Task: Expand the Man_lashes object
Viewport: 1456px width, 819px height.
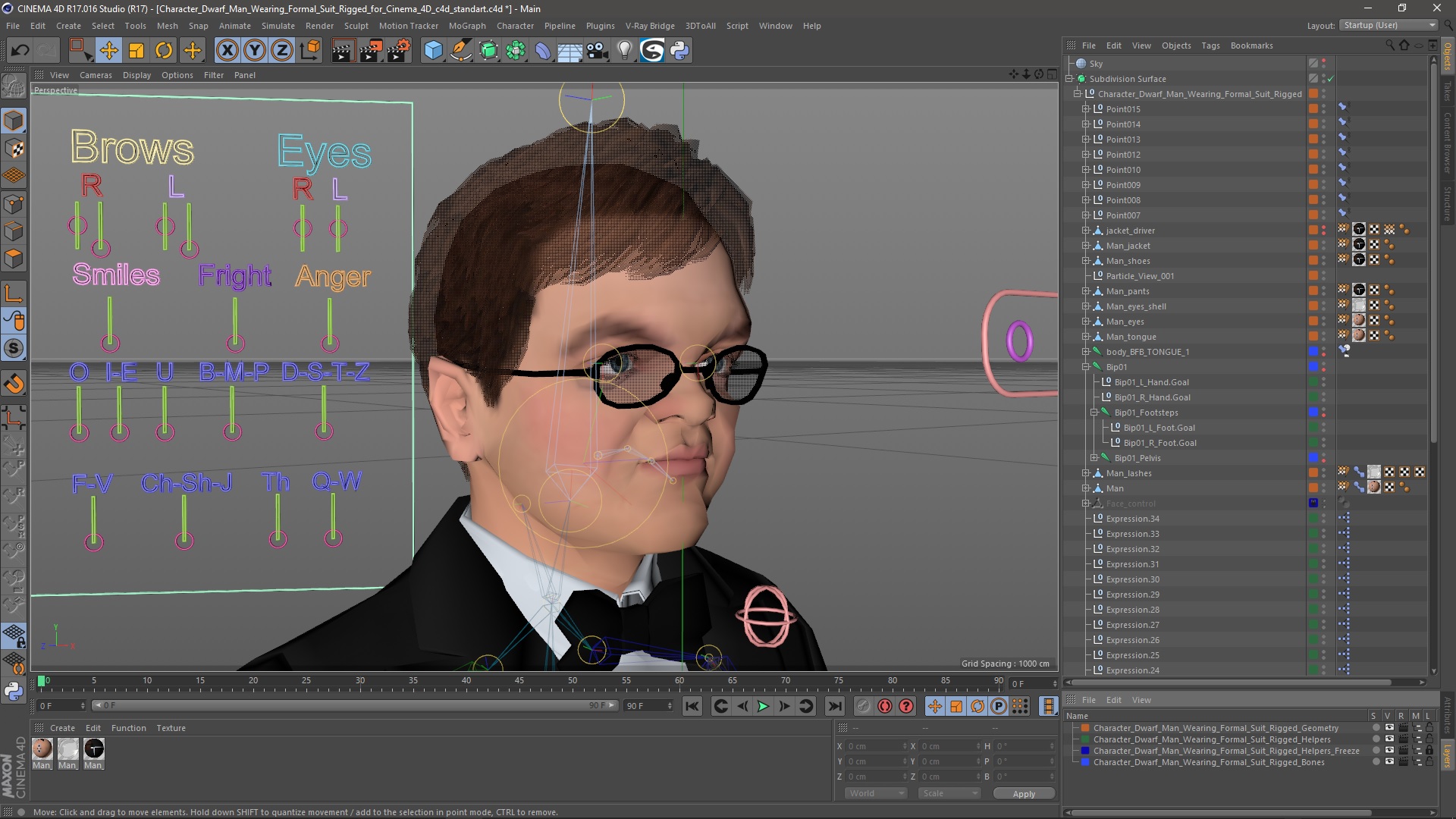Action: [1085, 473]
